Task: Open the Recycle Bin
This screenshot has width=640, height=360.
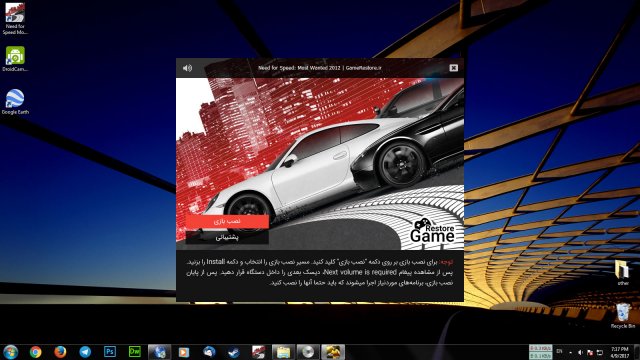Action: click(x=622, y=316)
